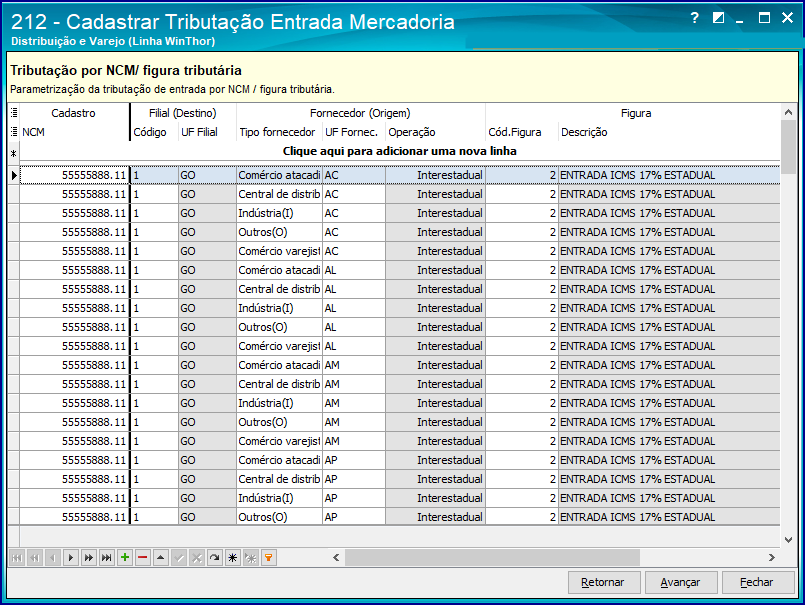Screen dimensions: 805x605
Task: Delete record with red minus button
Action: click(x=143, y=558)
